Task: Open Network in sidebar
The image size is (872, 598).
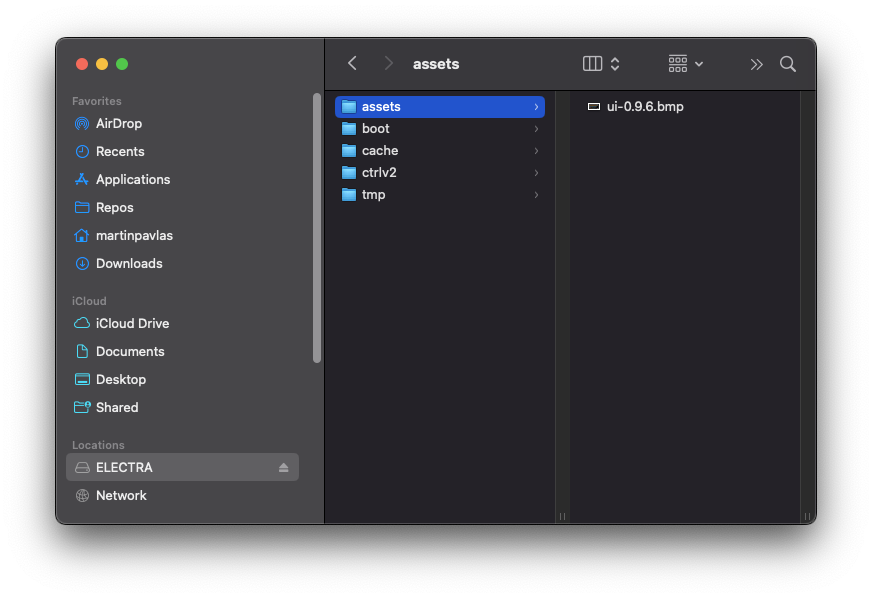Action: pyautogui.click(x=182, y=495)
